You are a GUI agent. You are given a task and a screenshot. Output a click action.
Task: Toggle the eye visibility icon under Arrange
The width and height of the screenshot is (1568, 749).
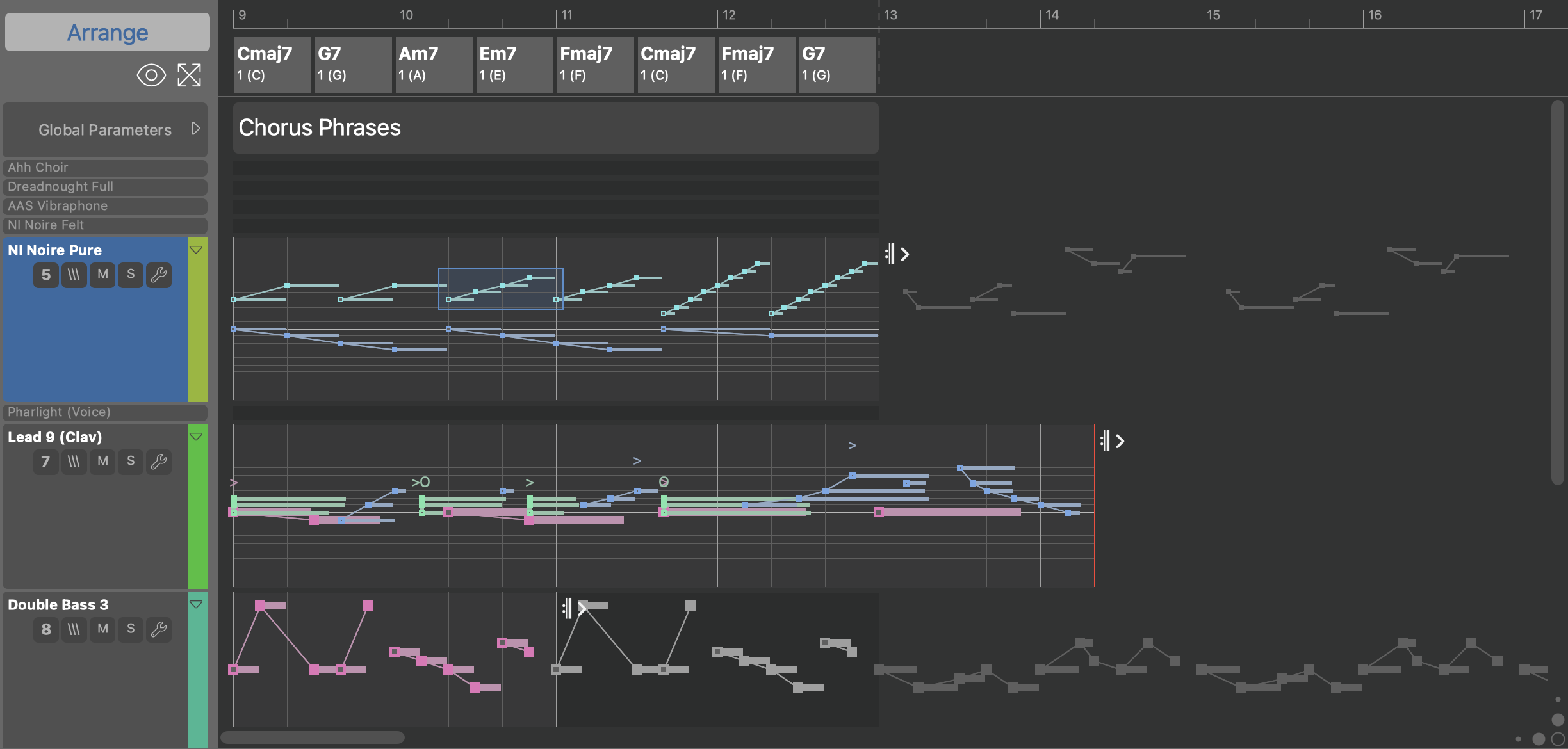151,75
